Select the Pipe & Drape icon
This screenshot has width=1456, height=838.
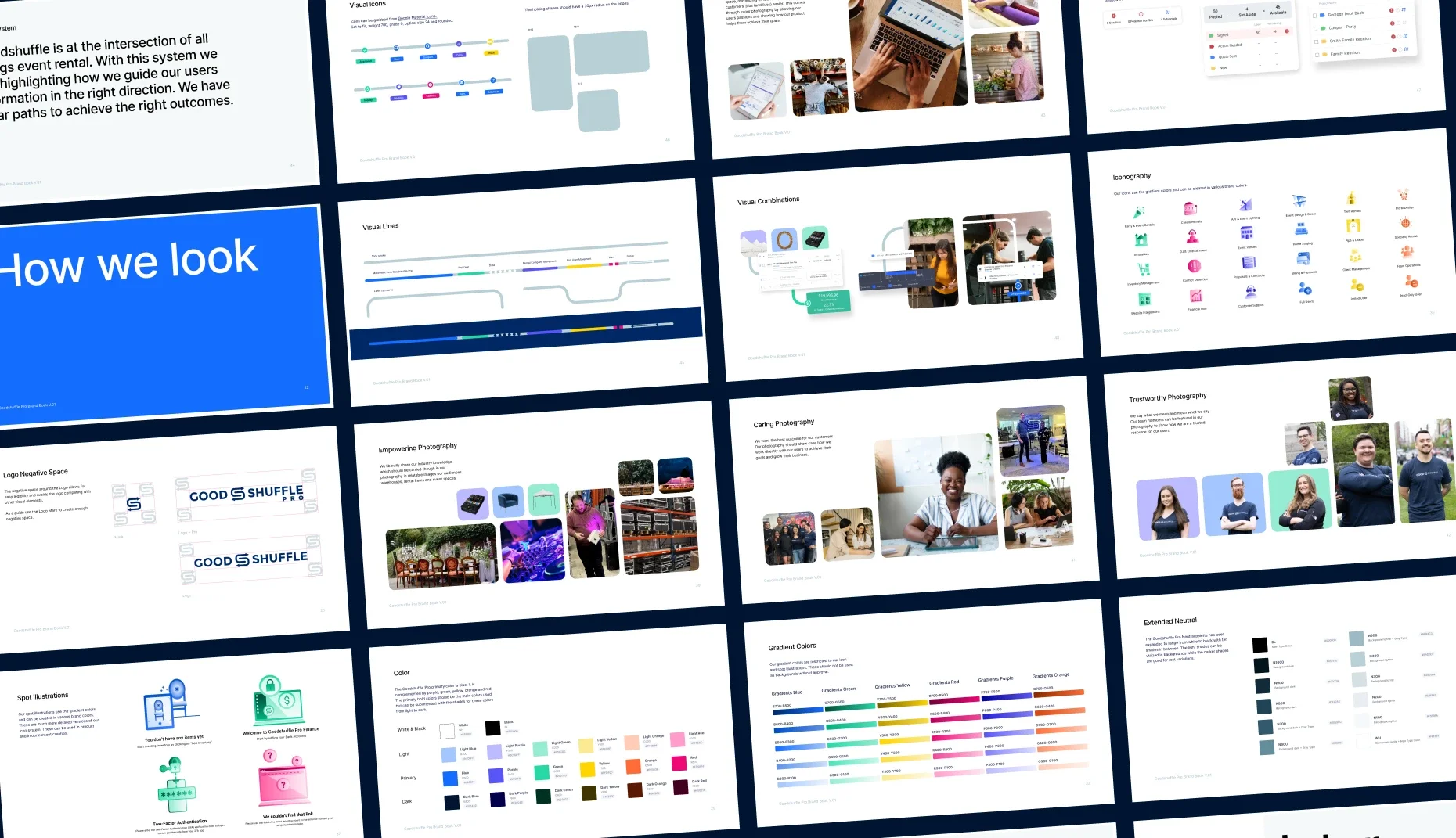point(1353,226)
